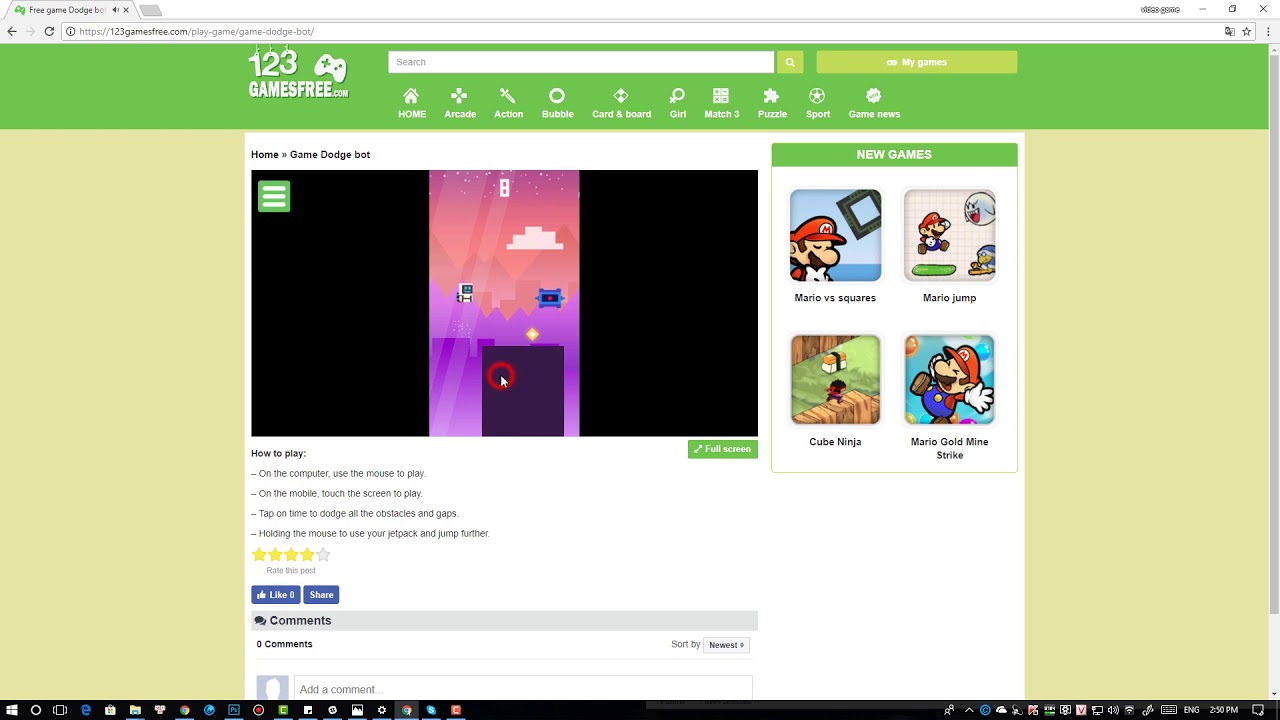The image size is (1280, 720).
Task: Open the Sort by Newest dropdown
Action: tap(726, 645)
